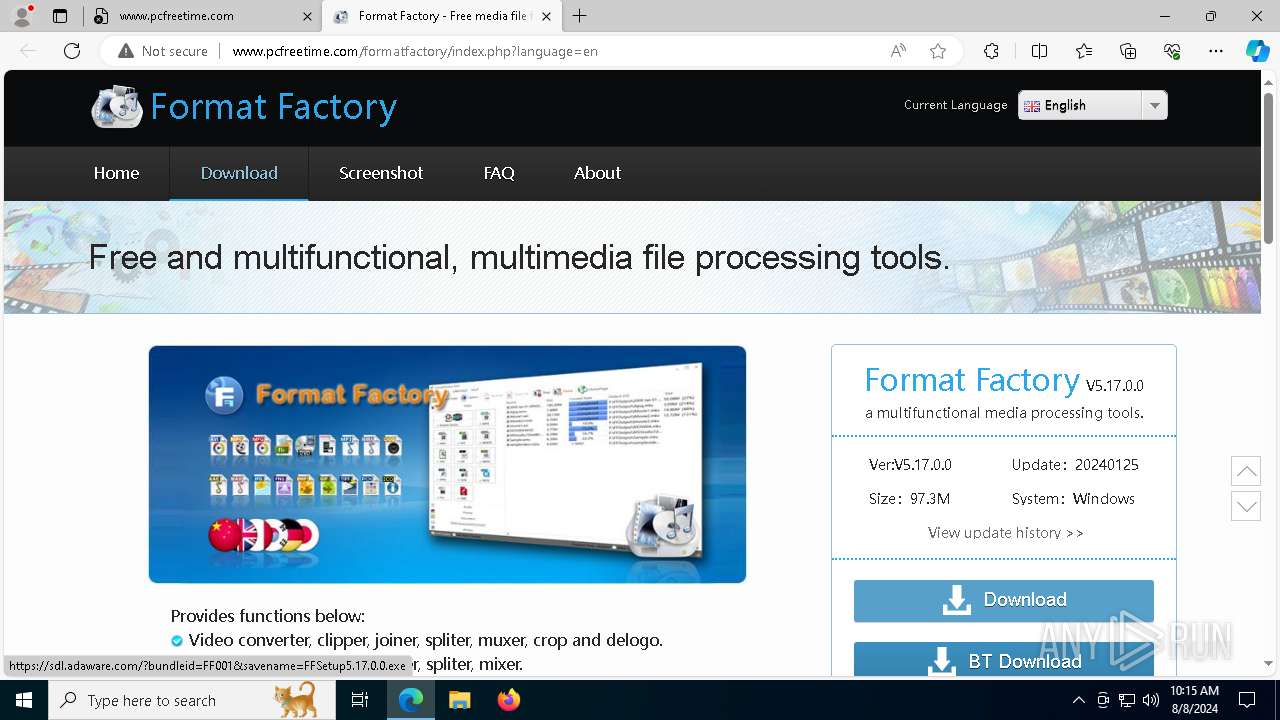This screenshot has width=1280, height=720.
Task: Open Microsoft Edge from the taskbar
Action: [x=411, y=700]
